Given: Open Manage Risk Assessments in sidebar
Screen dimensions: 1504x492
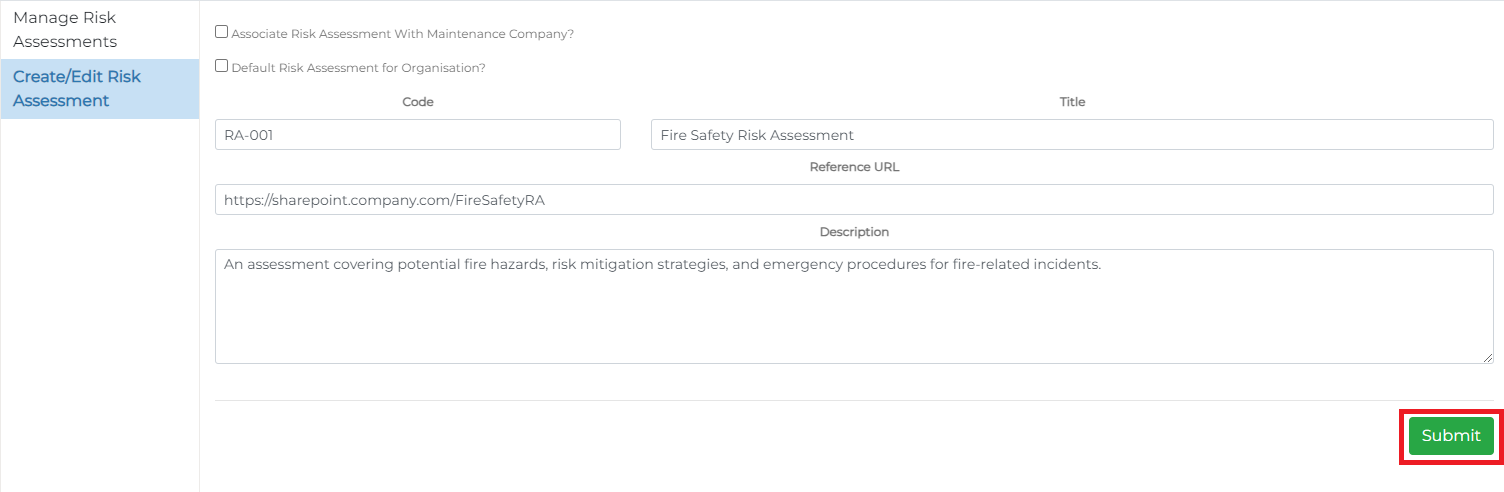Looking at the screenshot, I should coord(65,30).
